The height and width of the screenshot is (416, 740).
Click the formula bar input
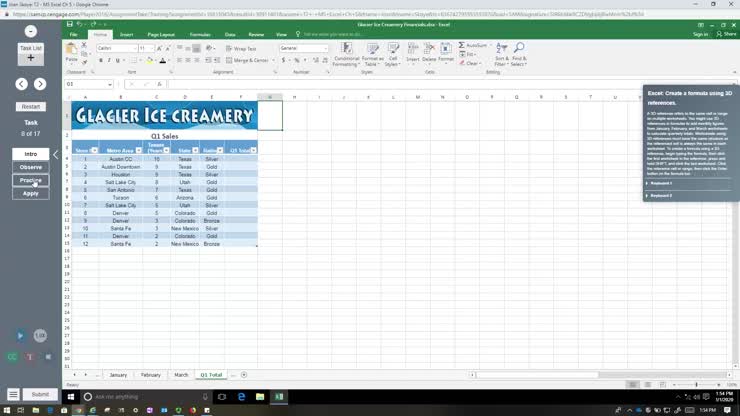coord(451,84)
